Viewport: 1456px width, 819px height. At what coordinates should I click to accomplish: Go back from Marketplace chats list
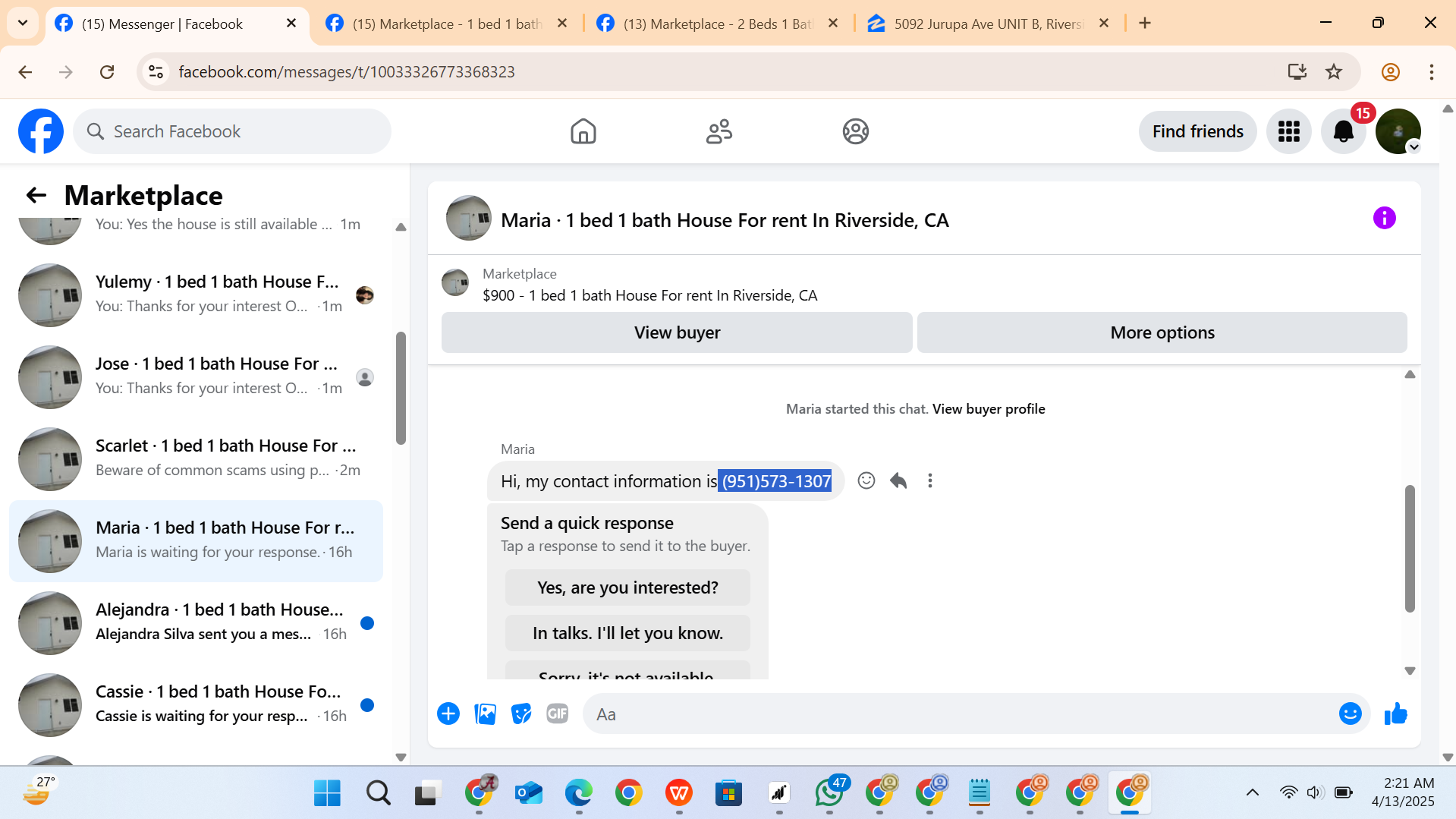(36, 196)
